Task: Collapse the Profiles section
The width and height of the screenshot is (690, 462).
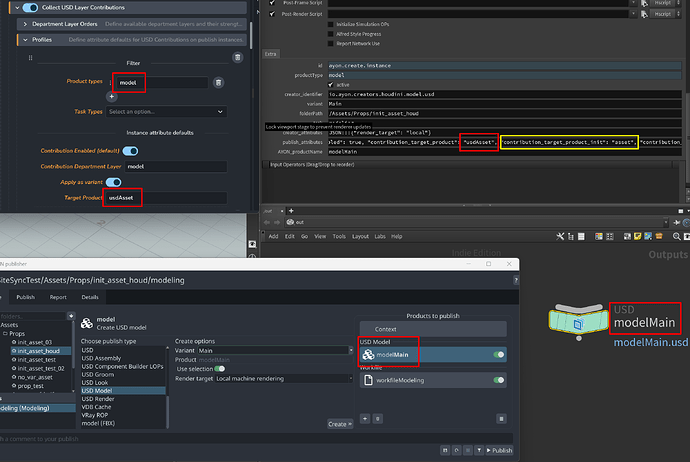Action: 25,40
